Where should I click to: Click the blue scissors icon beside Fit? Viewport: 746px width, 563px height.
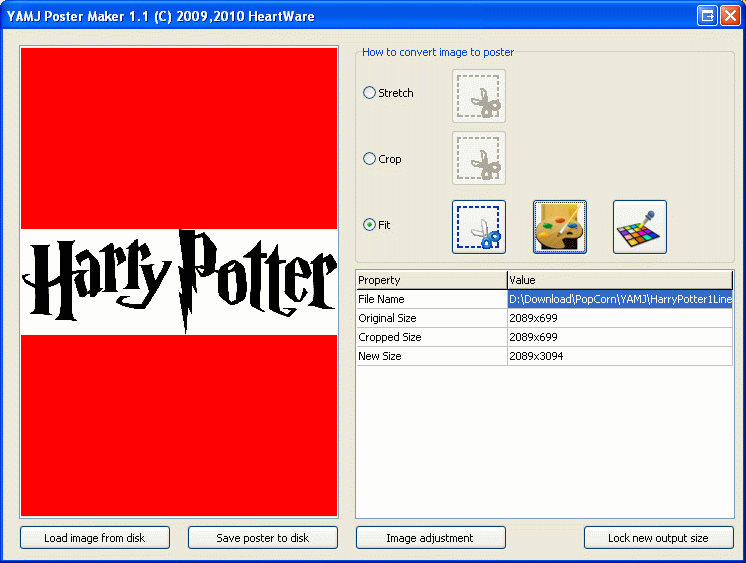pos(479,227)
